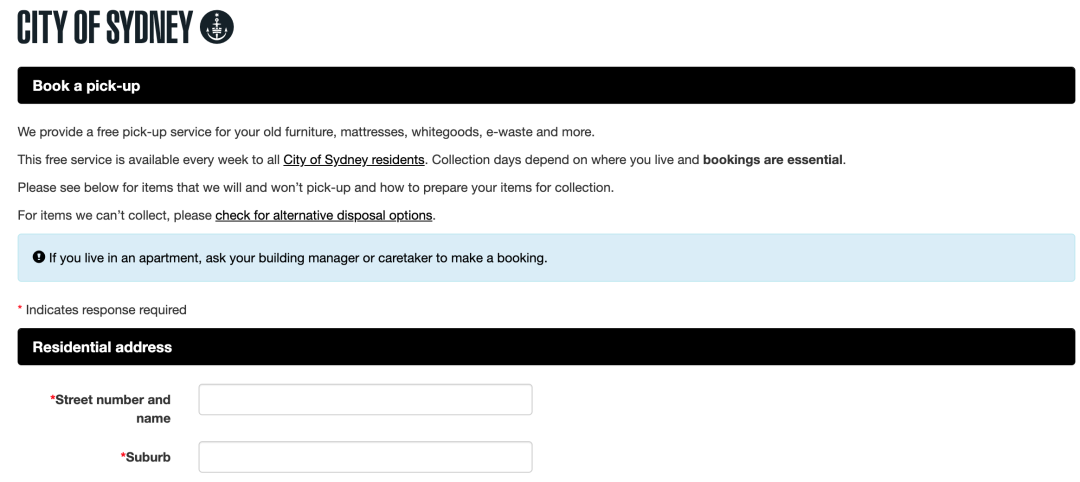Click the City of Sydney wordmark logo

(x=105, y=28)
